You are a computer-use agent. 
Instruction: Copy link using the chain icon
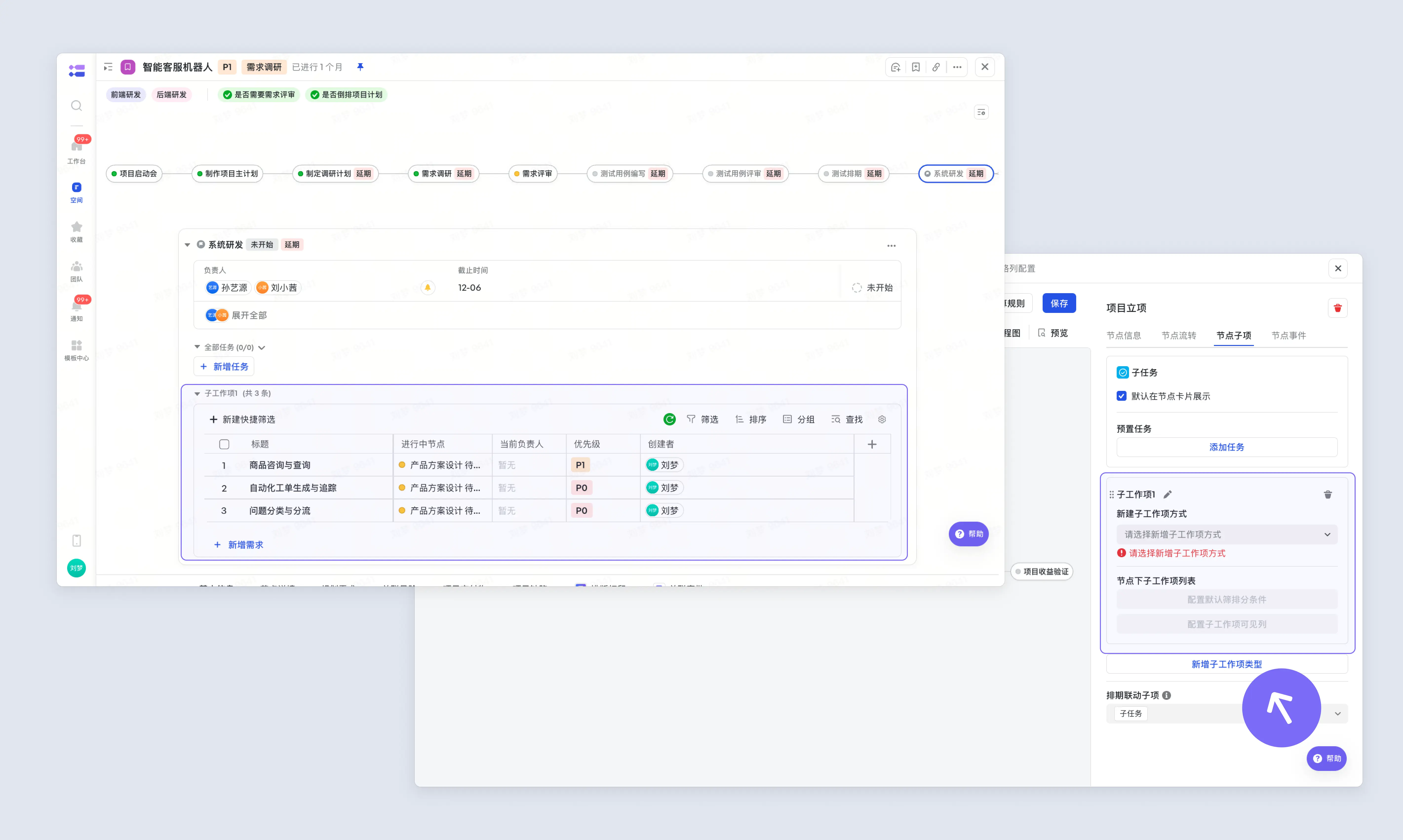pos(936,67)
